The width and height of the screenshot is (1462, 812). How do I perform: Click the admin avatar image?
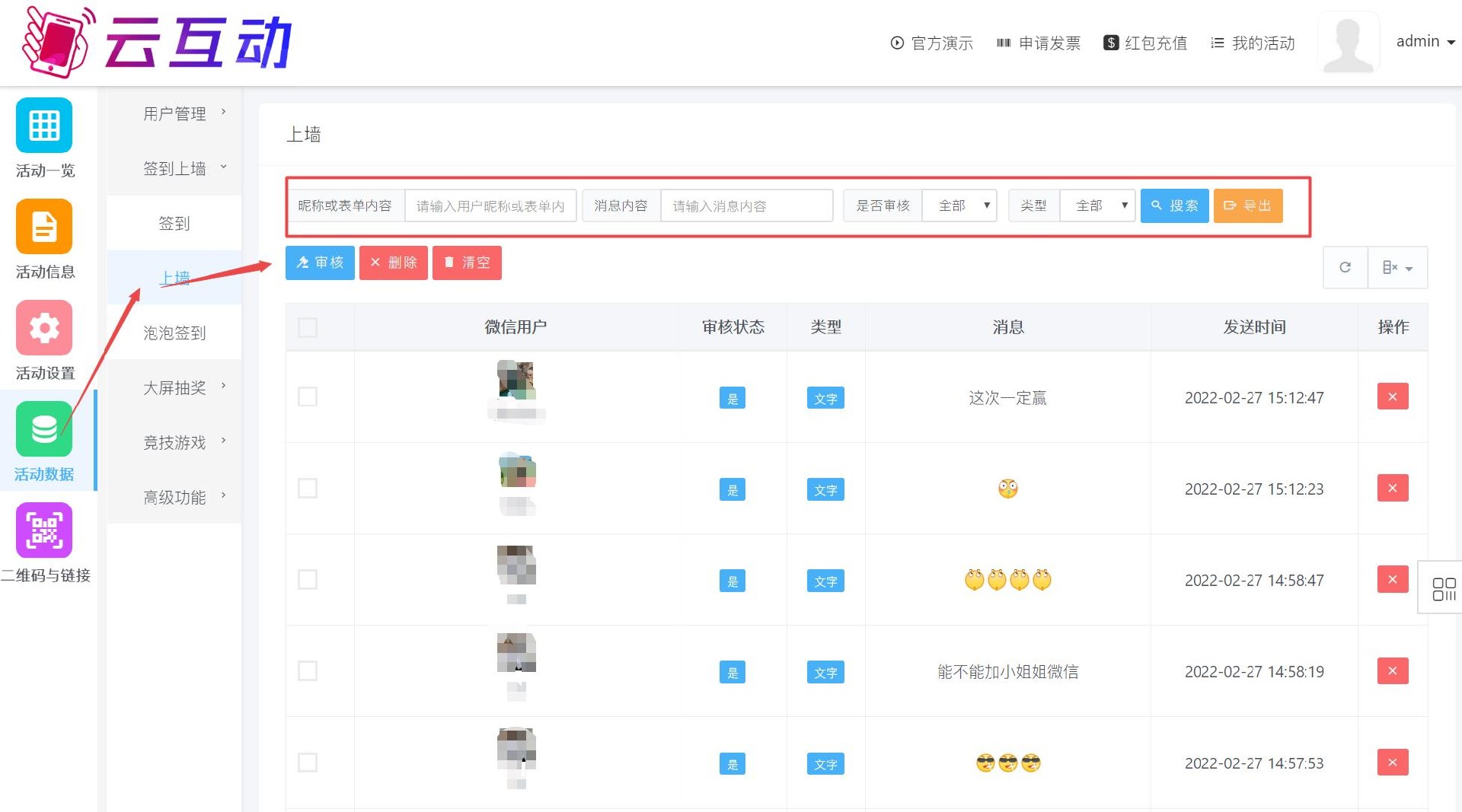(1349, 42)
